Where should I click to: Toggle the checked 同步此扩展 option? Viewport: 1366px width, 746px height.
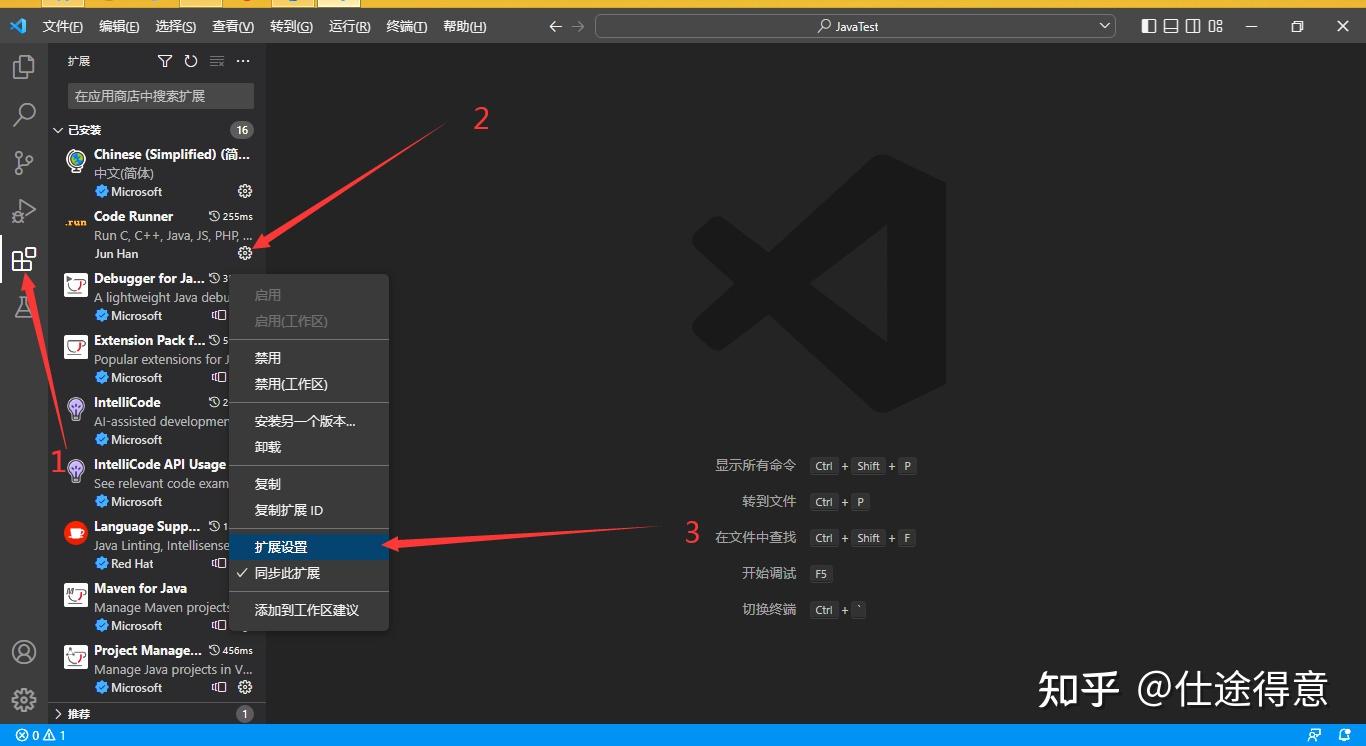pos(308,573)
